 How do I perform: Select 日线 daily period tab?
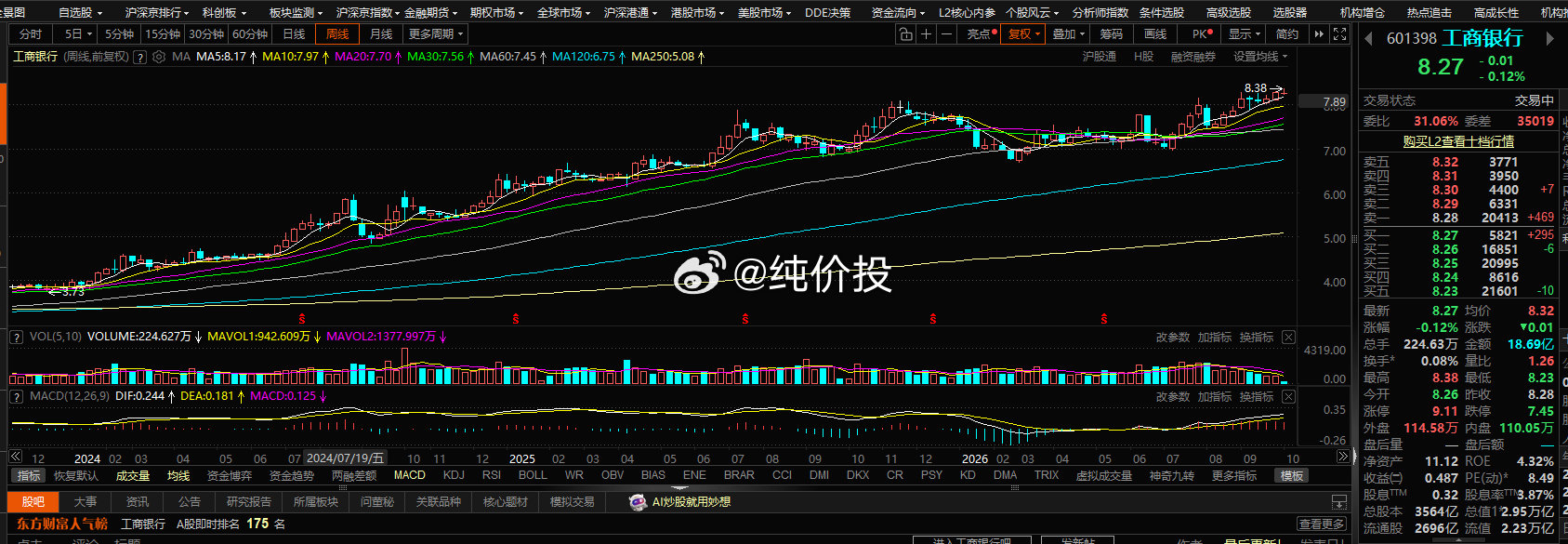click(294, 34)
